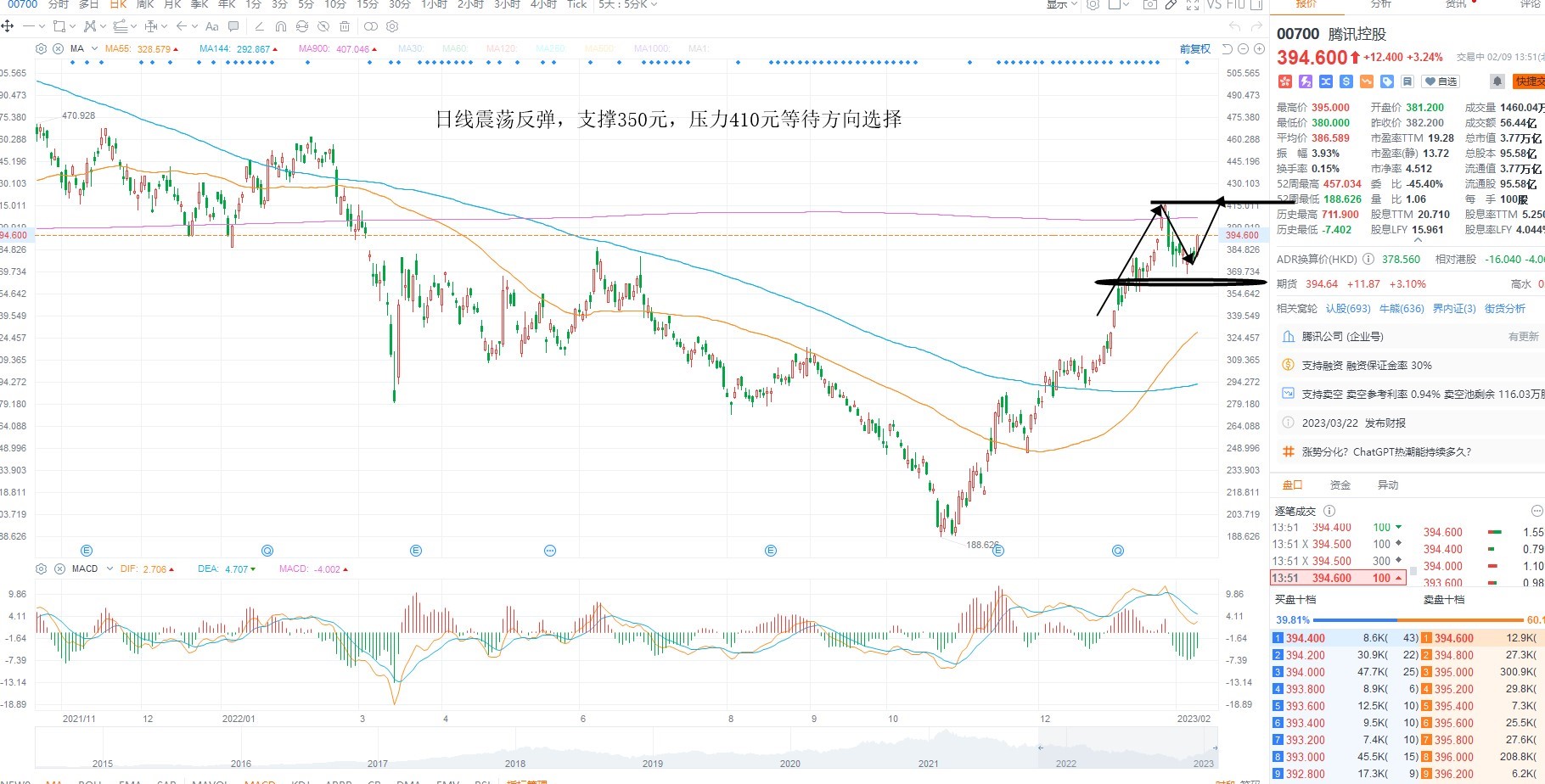
Task: Open the MA indicator dropdown
Action: pos(94,48)
